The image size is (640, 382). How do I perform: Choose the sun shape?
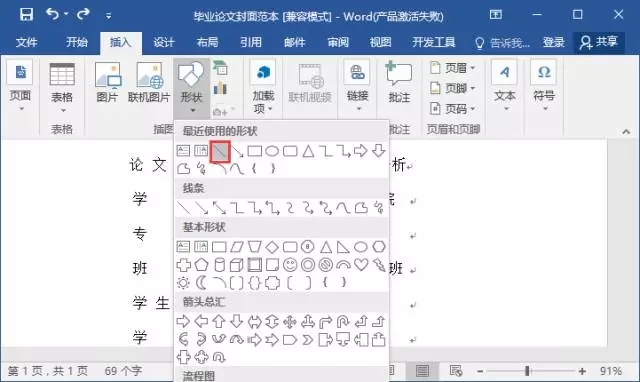click(183, 282)
